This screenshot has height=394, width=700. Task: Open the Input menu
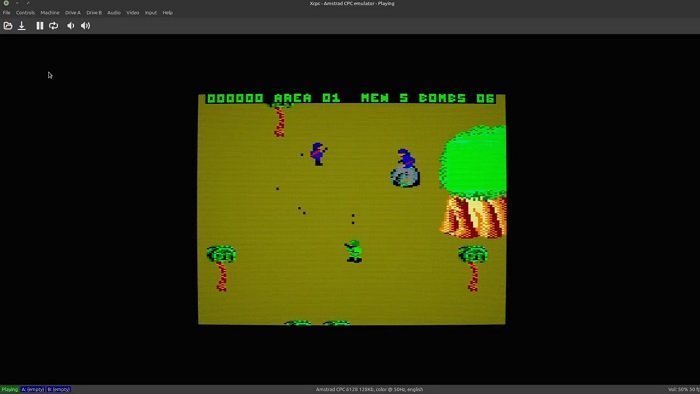[x=151, y=12]
